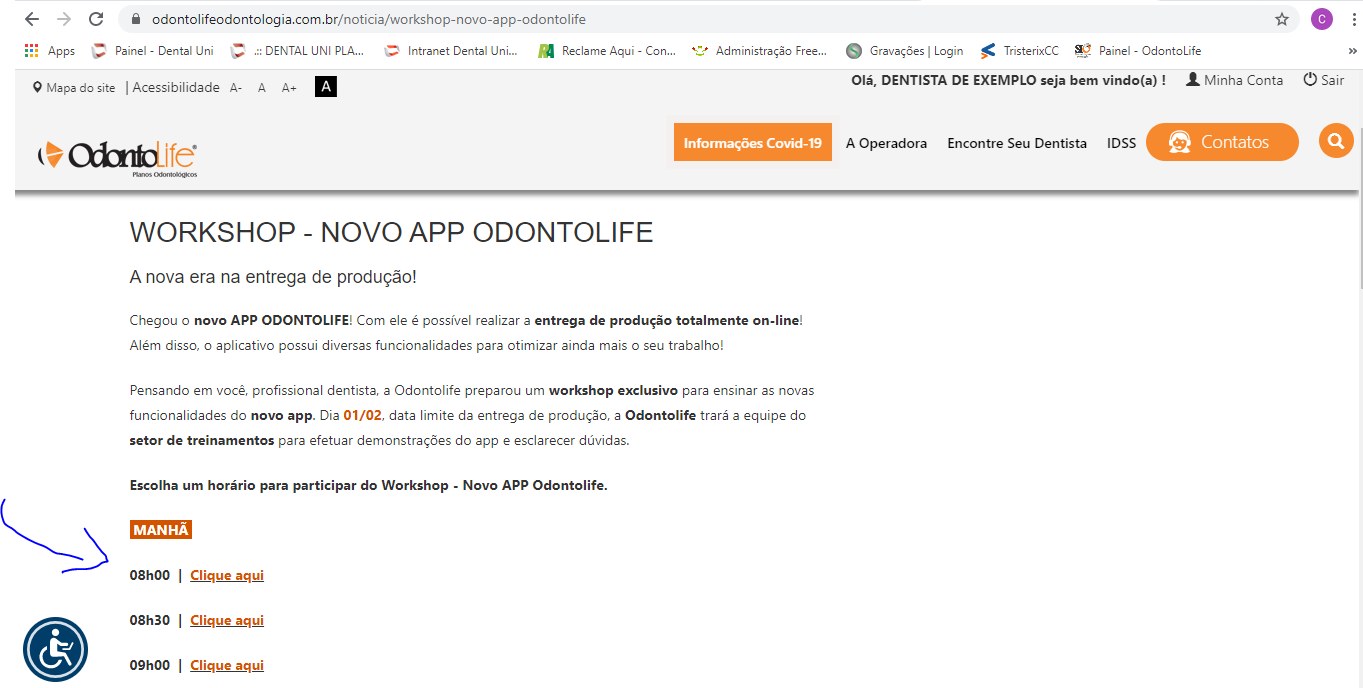The height and width of the screenshot is (688, 1363).
Task: Open the TristerixCC bookmark
Action: pos(1019,51)
